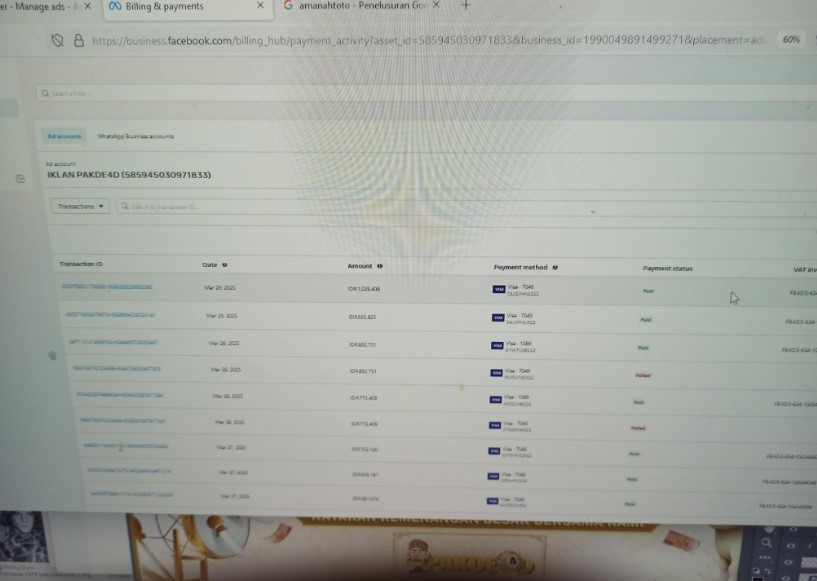Screen dimensions: 817x581
Task: Click the 60% zoom level indicator
Action: (791, 39)
